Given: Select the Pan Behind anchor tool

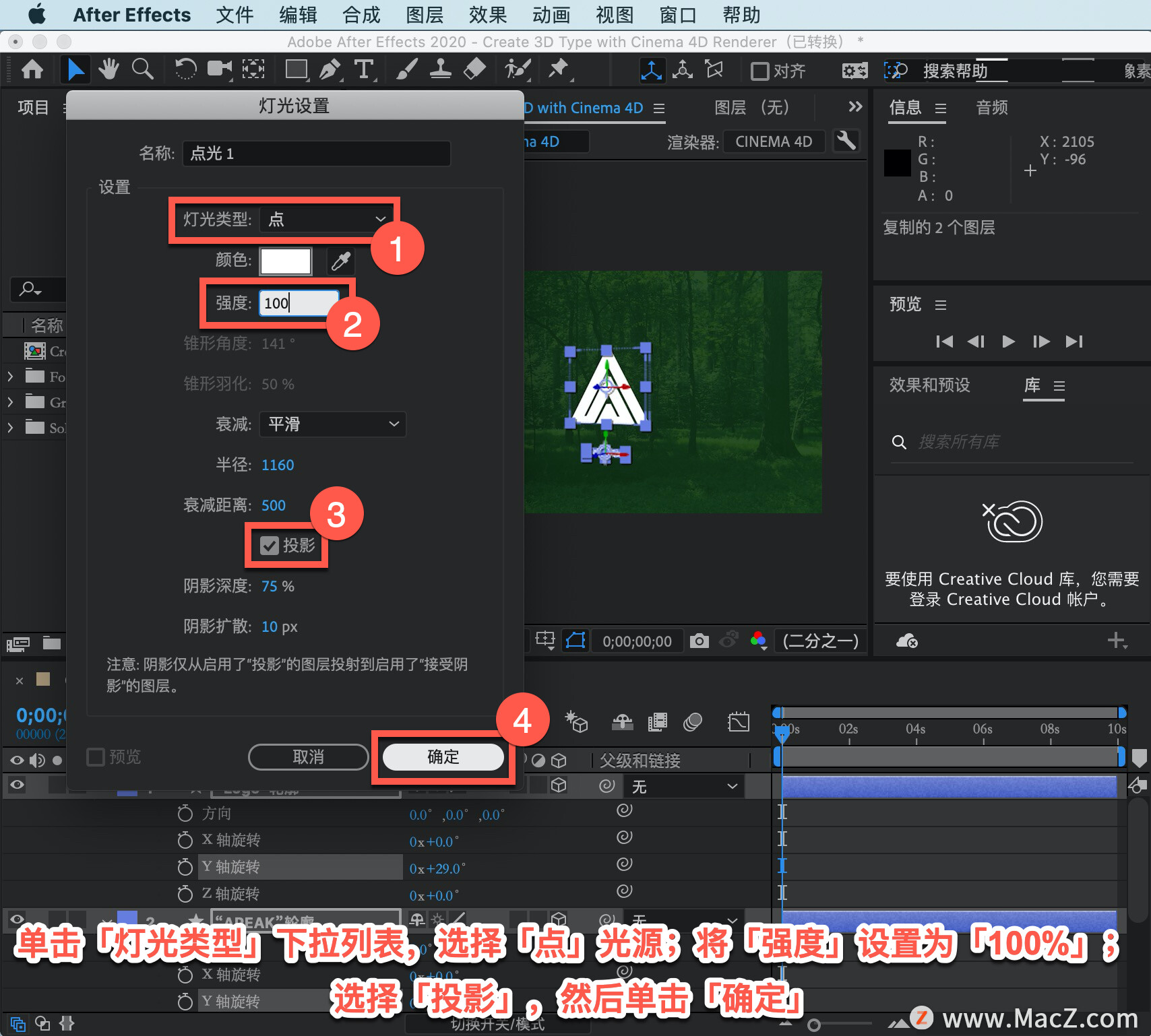Looking at the screenshot, I should tap(253, 69).
